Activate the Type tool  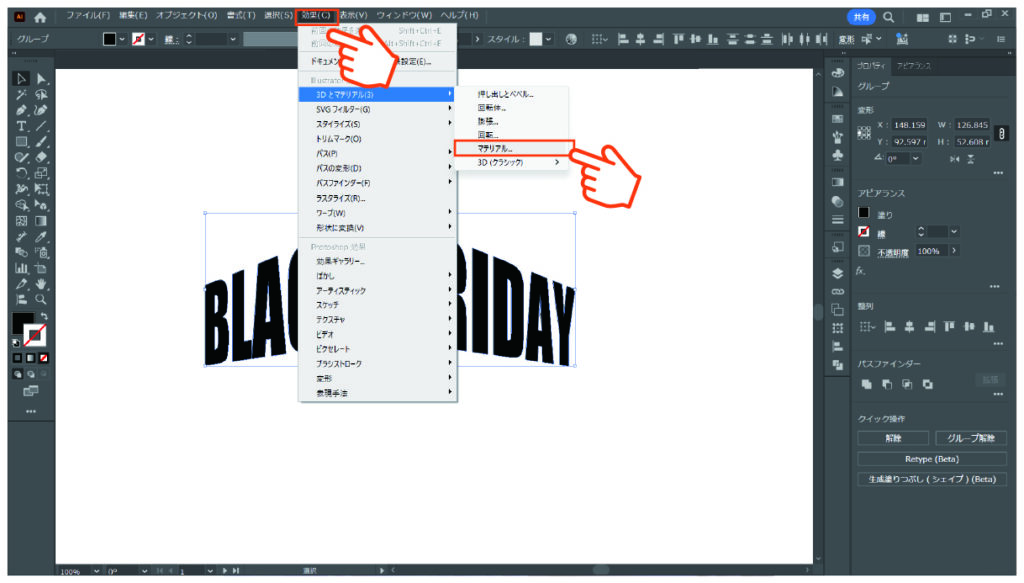pos(21,126)
